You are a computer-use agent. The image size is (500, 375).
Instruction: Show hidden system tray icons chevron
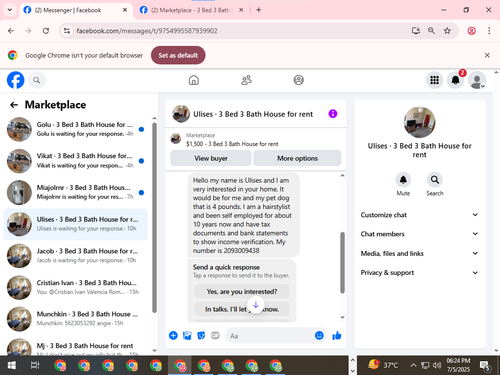[x=413, y=365]
